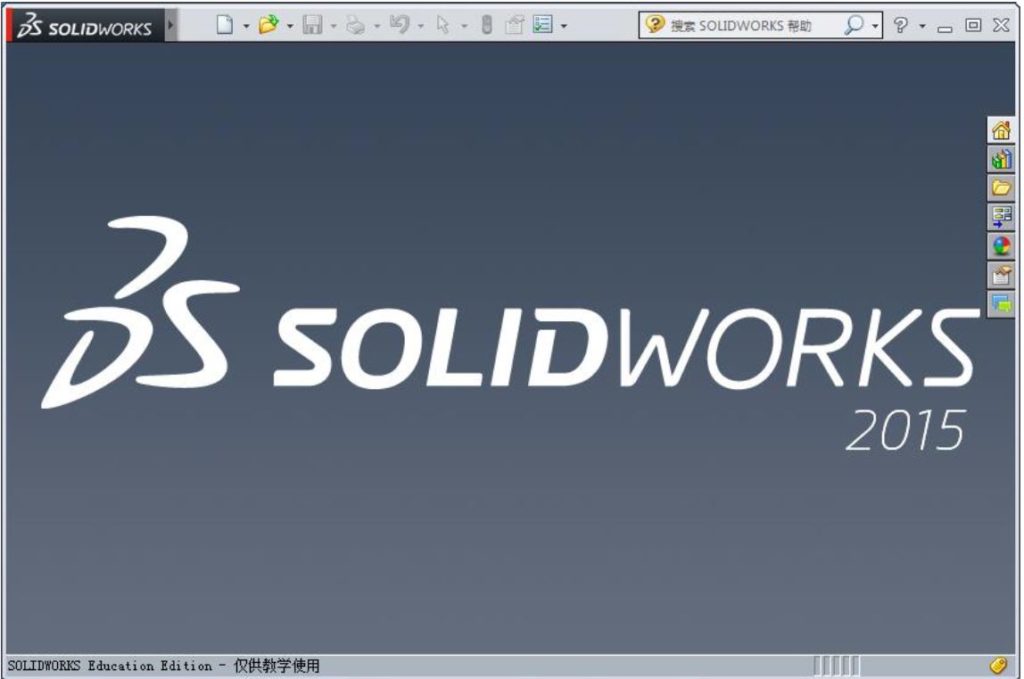Click the New document icon
This screenshot has height=679, width=1024.
click(225, 25)
